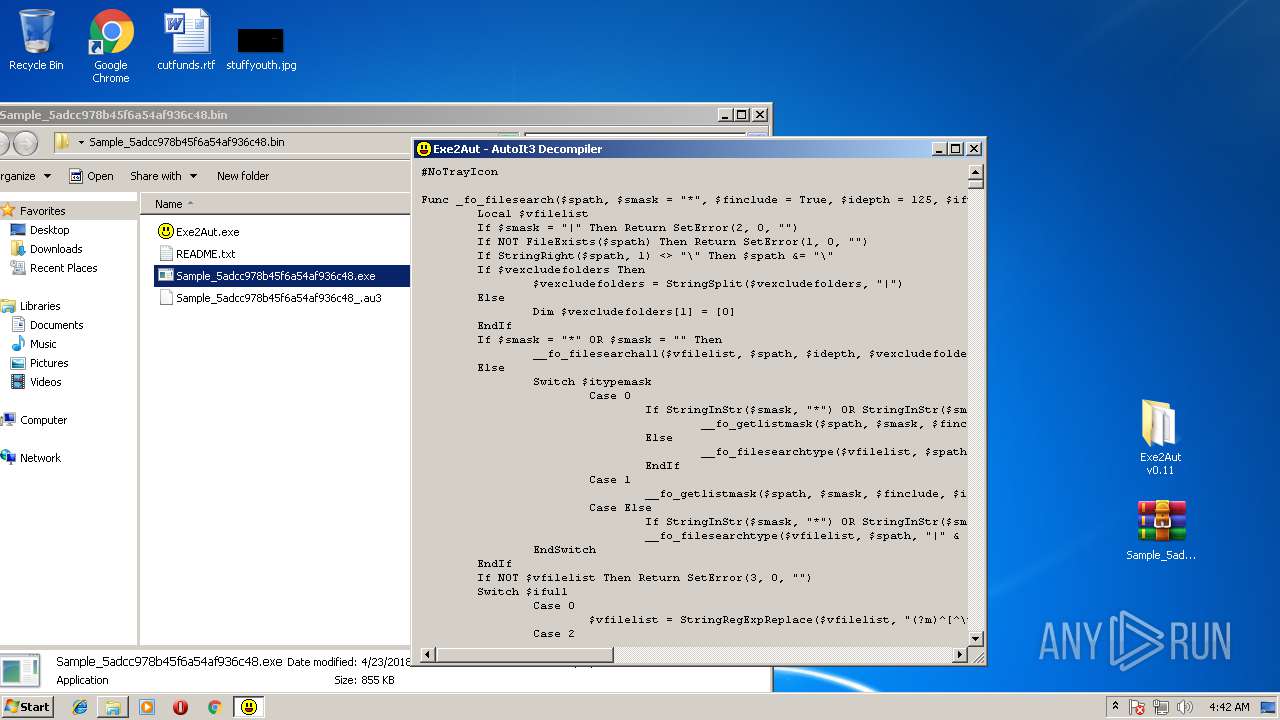This screenshot has height=720, width=1280.
Task: Click the Open button in Explorer toolbar
Action: 91,176
